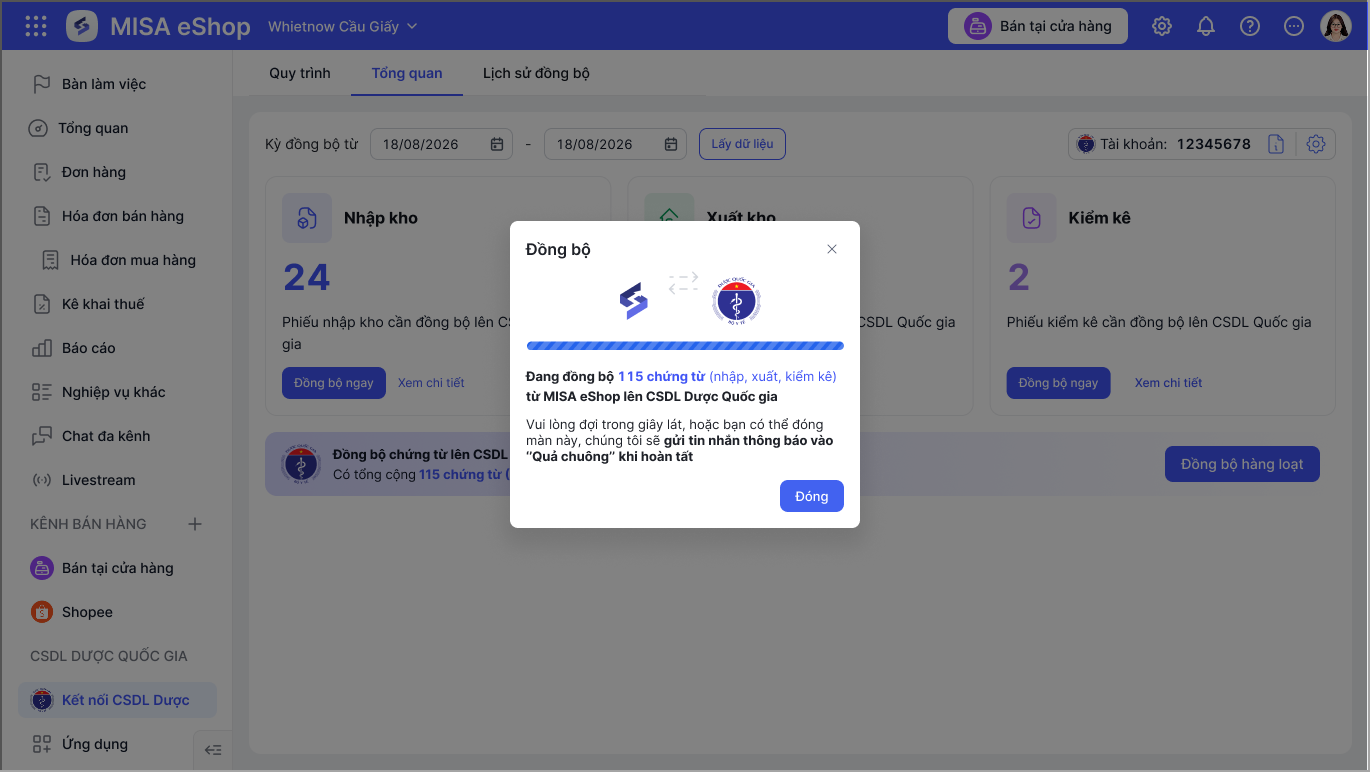Click the start date input 18/08/2026
1370x772 pixels.
click(441, 144)
